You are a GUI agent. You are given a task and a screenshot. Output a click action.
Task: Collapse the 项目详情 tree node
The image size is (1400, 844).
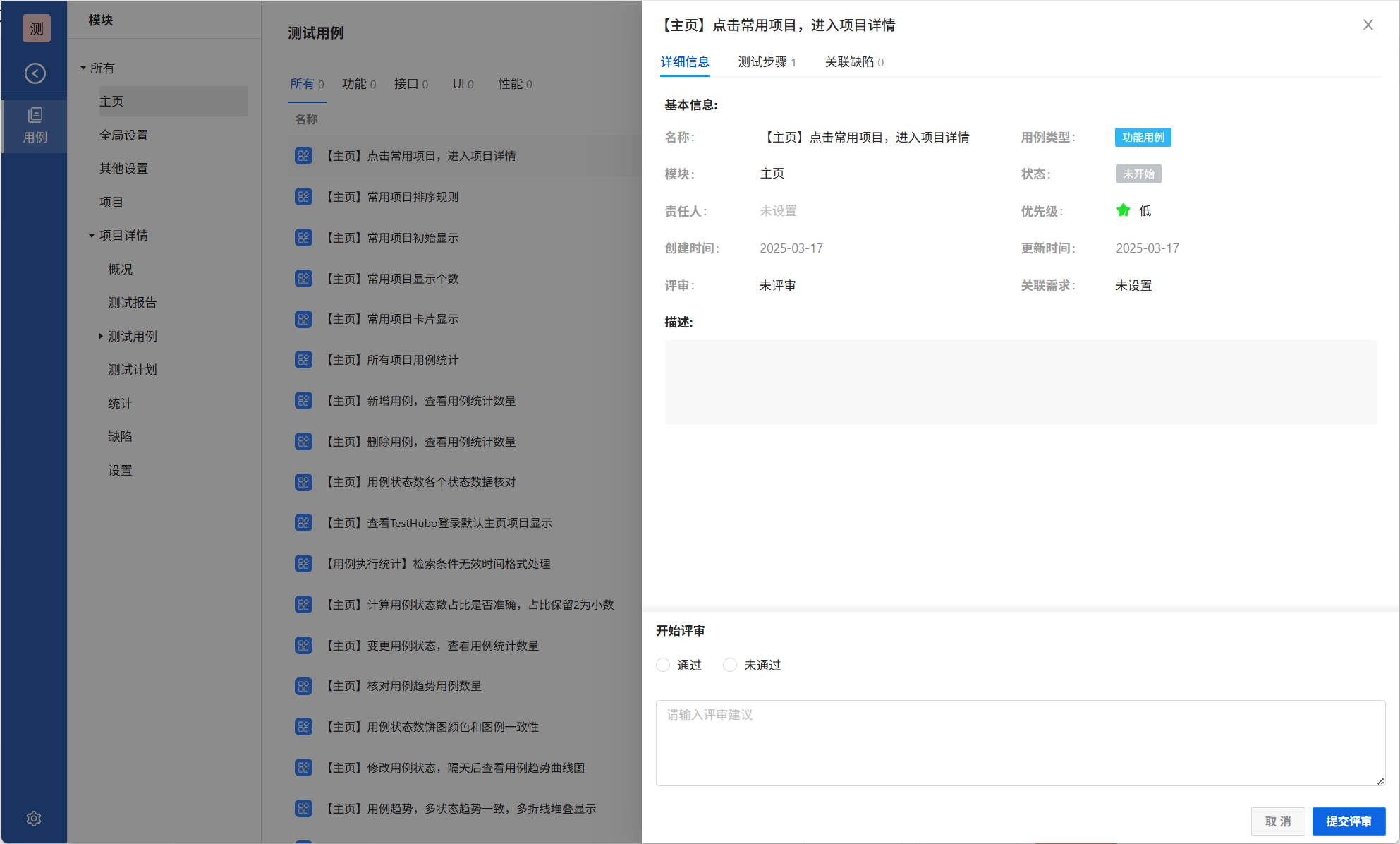point(92,236)
